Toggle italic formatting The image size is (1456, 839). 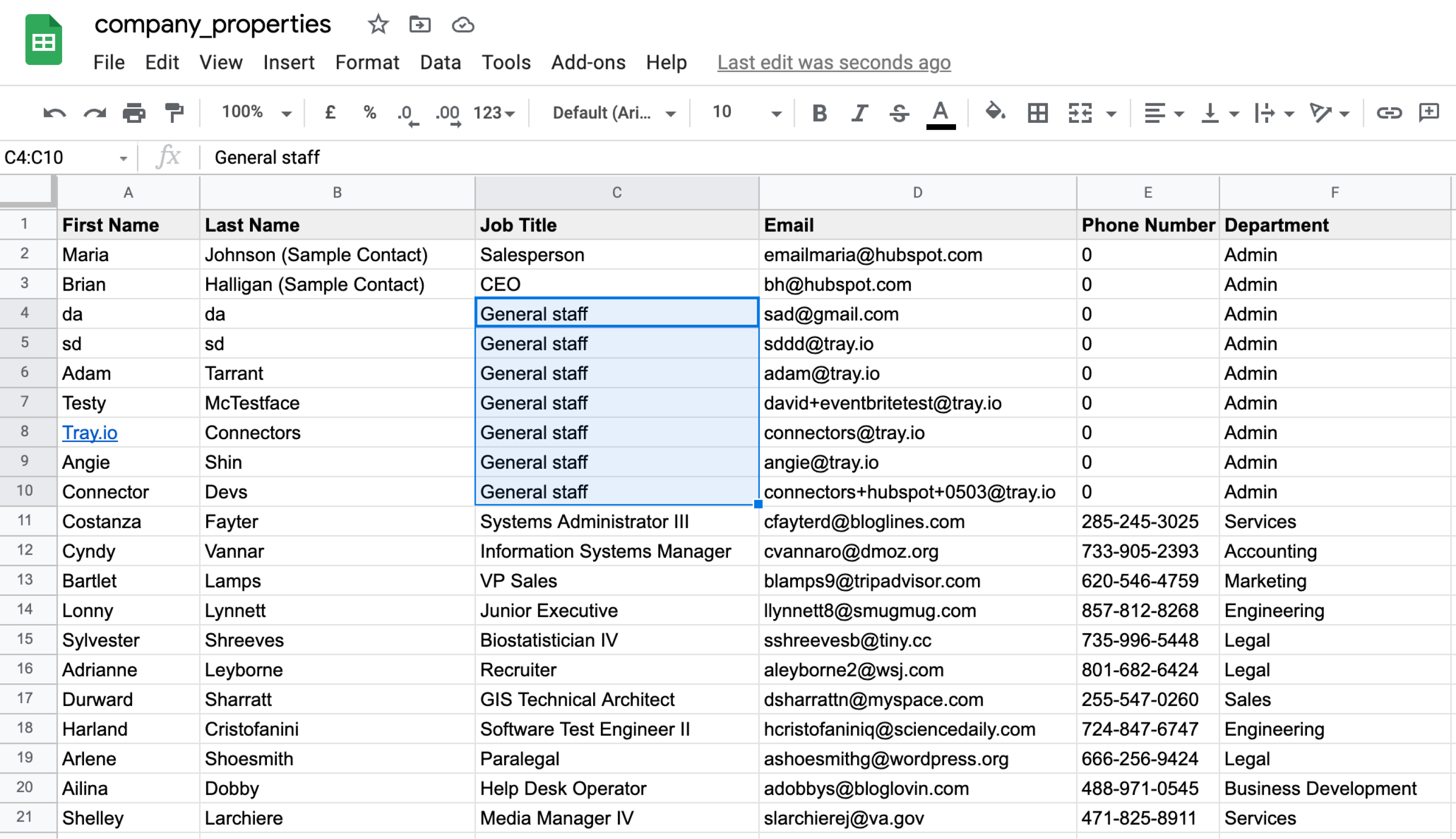pyautogui.click(x=859, y=113)
